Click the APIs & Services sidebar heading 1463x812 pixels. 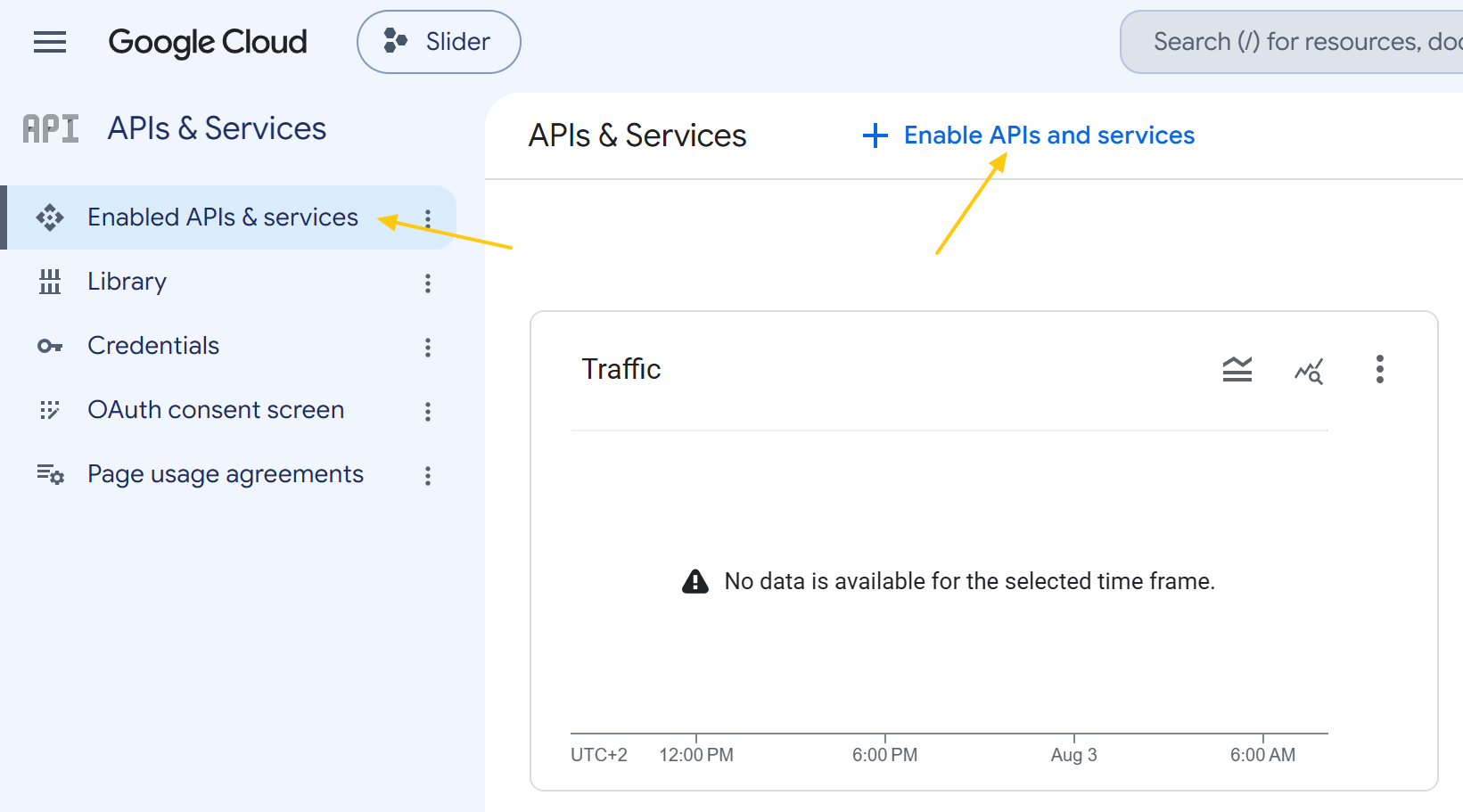coord(217,128)
